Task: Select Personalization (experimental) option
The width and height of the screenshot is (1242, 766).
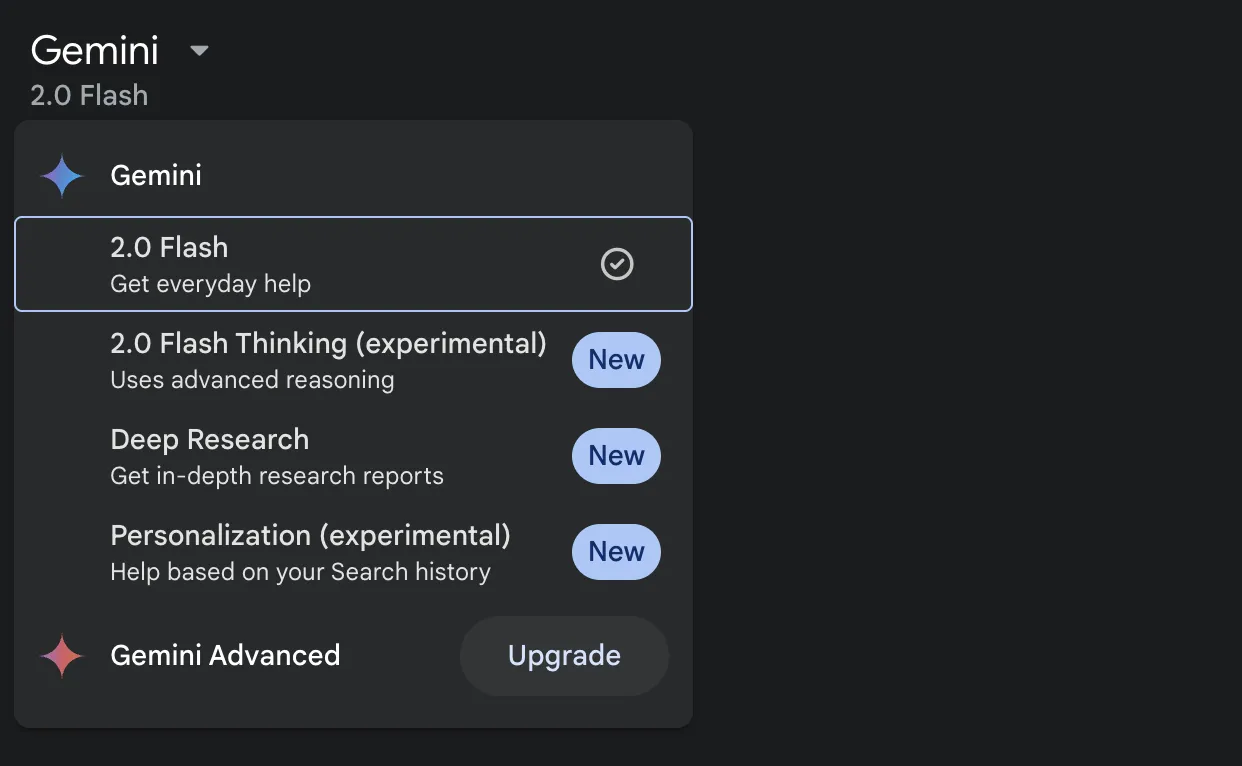Action: (353, 552)
